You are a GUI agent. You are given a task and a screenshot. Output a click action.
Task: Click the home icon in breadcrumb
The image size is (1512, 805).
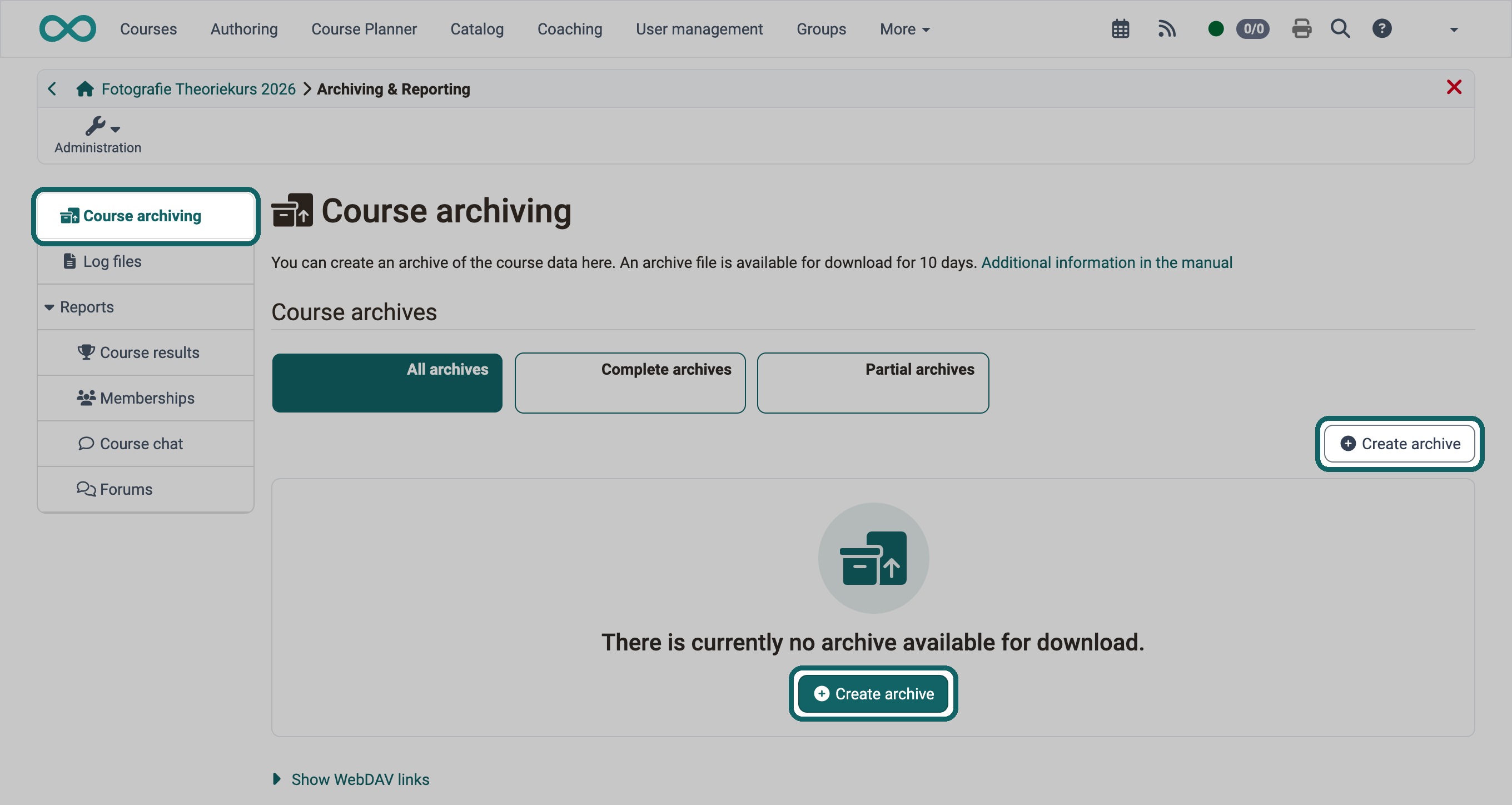tap(85, 88)
